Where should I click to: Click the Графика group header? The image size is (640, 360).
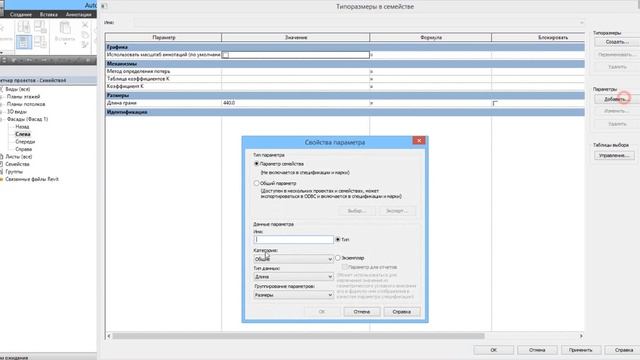pos(345,47)
